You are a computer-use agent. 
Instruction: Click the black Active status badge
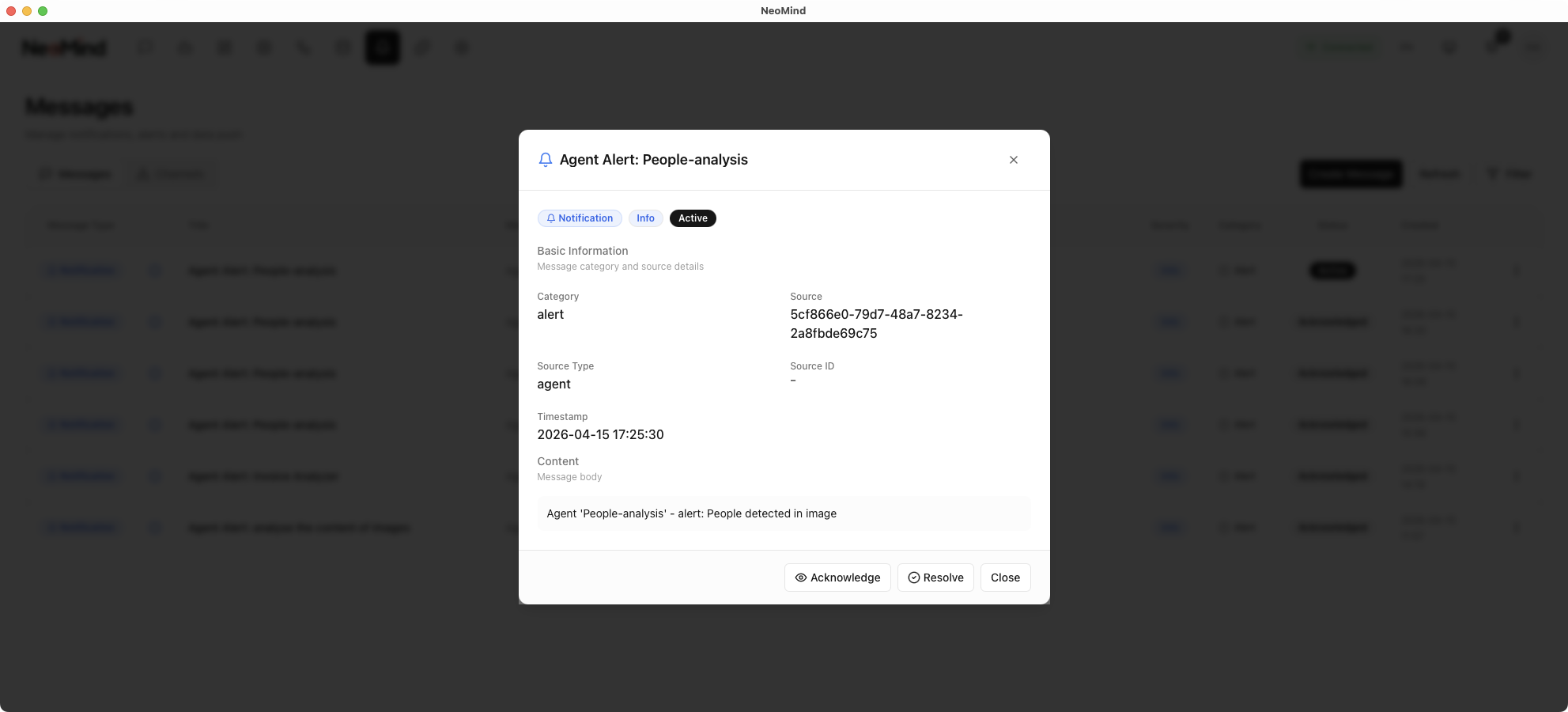point(693,218)
